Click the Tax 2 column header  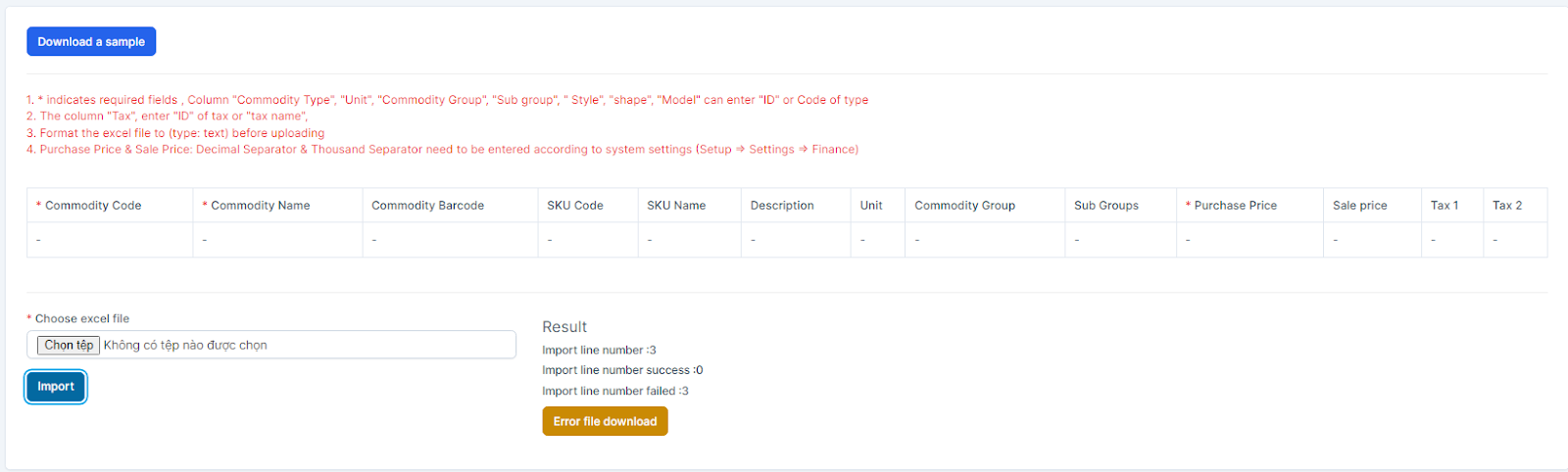click(1507, 206)
